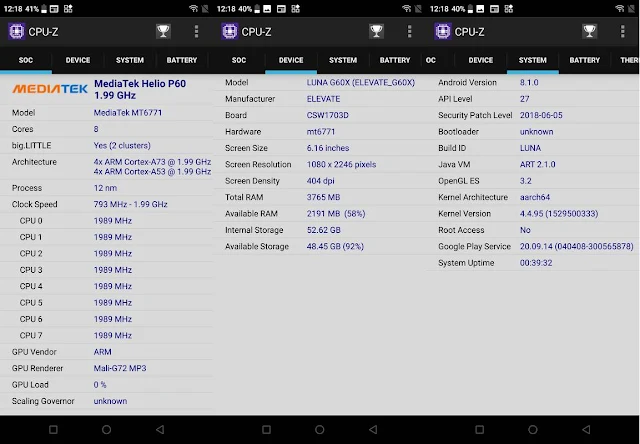
Task: Open the overflow menu in the right screen
Action: (622, 31)
